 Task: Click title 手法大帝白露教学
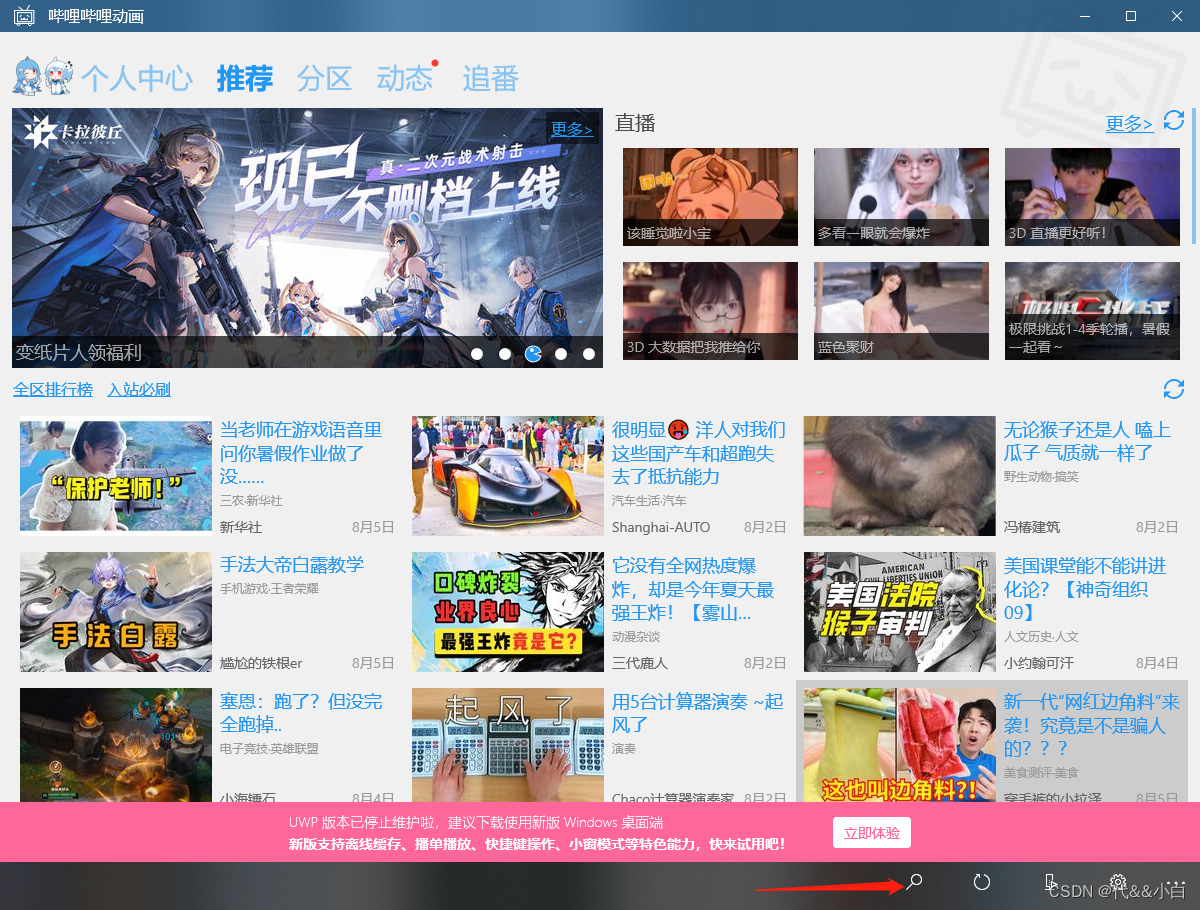292,565
